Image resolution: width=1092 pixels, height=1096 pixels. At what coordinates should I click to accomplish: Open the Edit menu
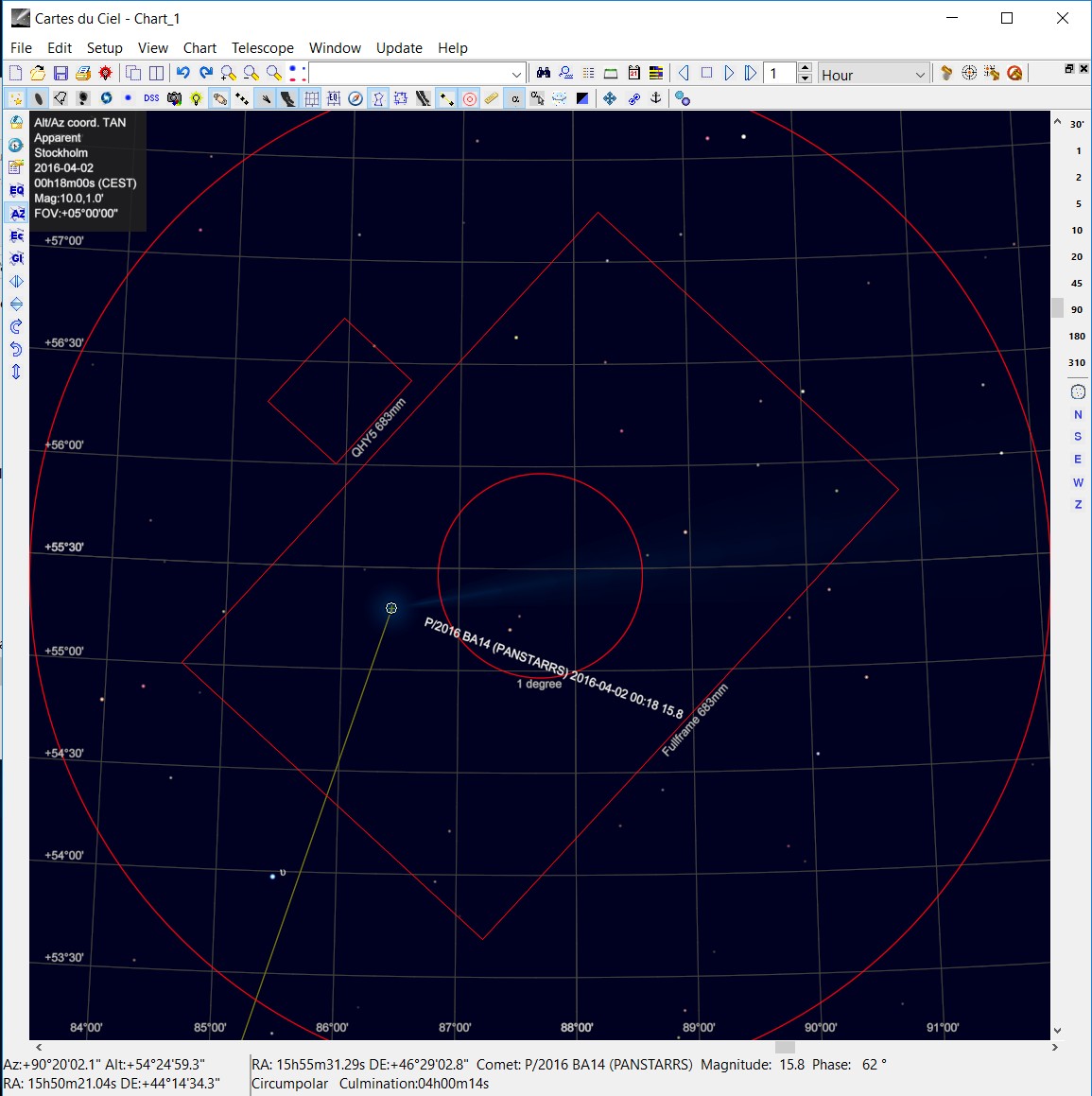pyautogui.click(x=60, y=47)
